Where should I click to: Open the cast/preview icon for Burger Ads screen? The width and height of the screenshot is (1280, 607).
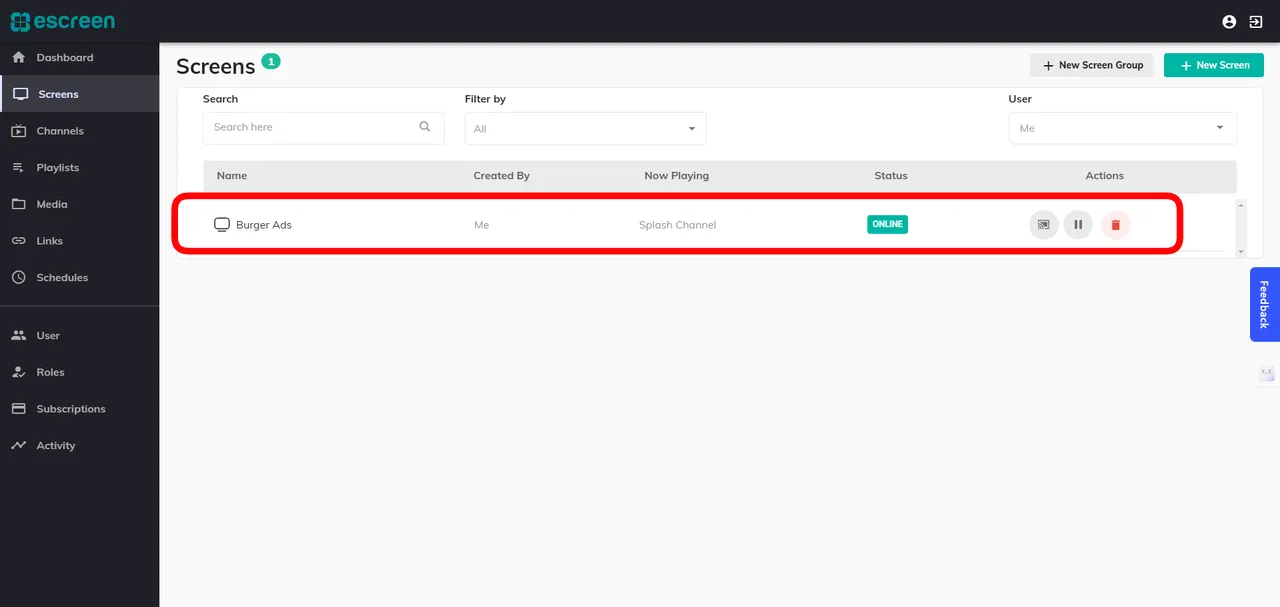pos(1043,224)
